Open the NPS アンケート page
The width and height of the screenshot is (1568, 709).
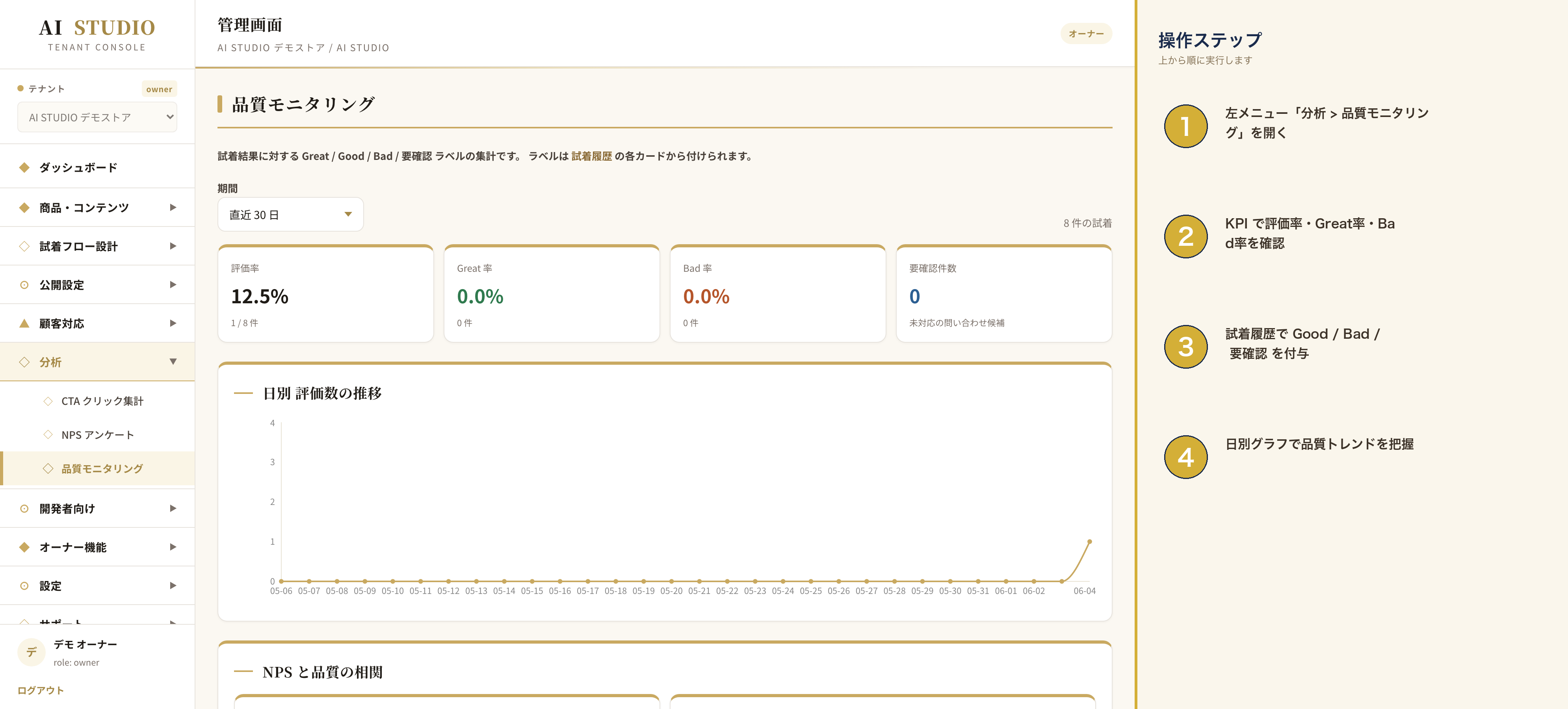click(x=97, y=434)
